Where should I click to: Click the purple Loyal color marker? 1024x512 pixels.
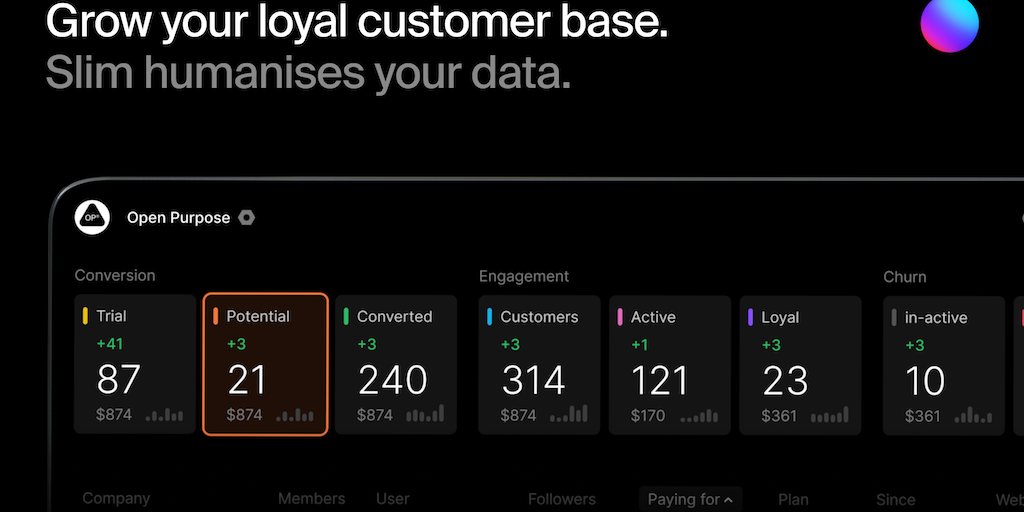tap(750, 317)
